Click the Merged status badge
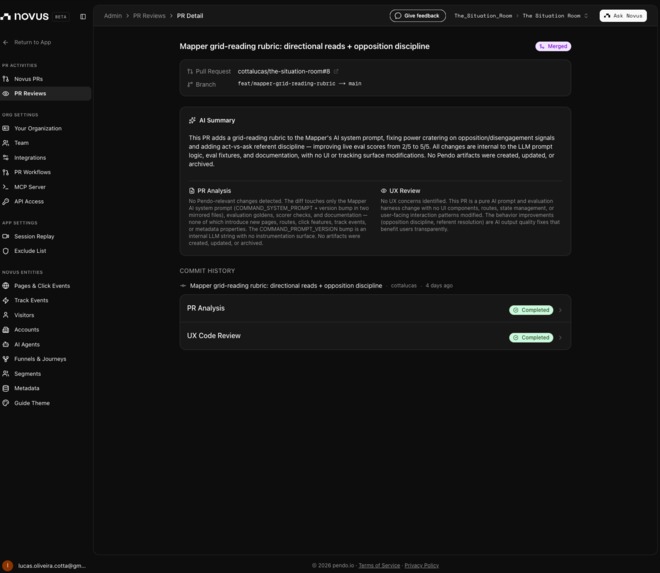Screen dimensions: 660x573 point(553,46)
